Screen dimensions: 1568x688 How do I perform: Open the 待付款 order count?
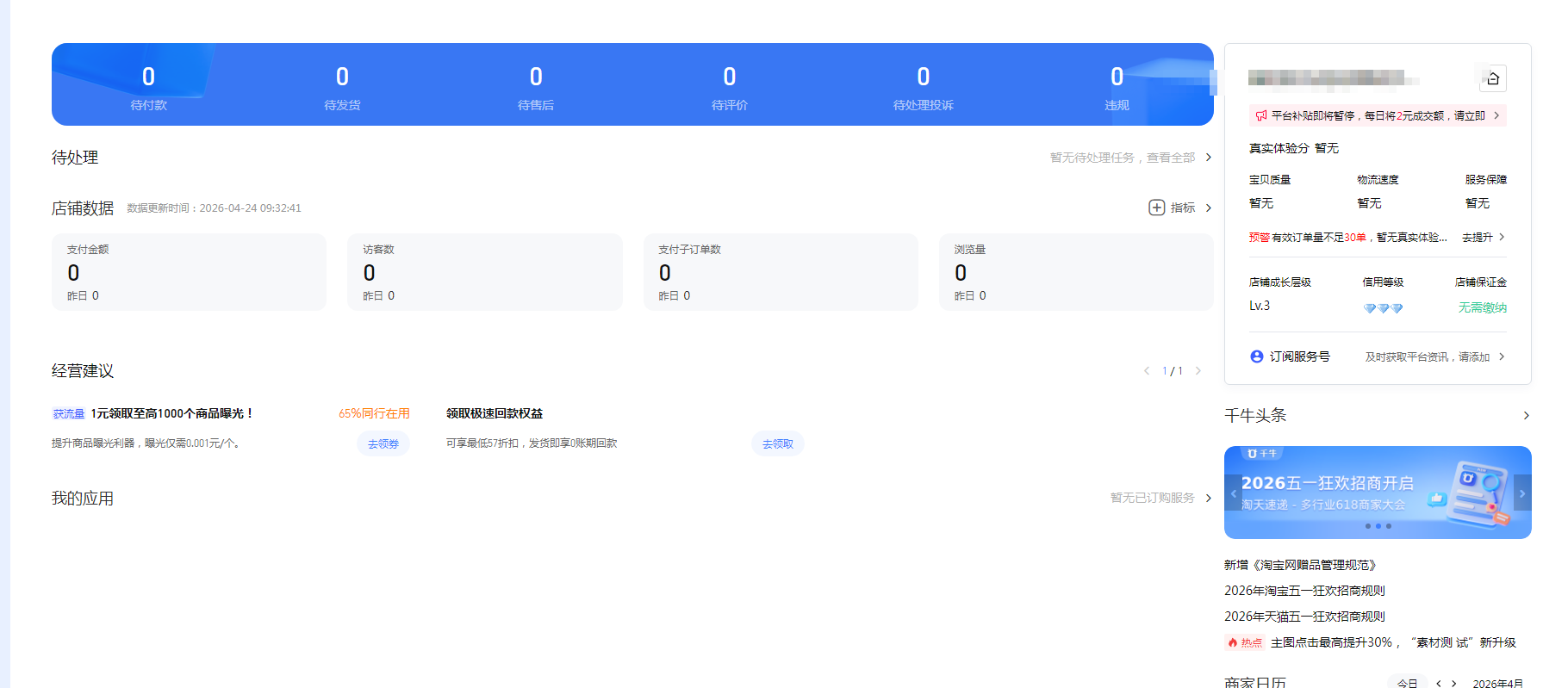coord(148,88)
